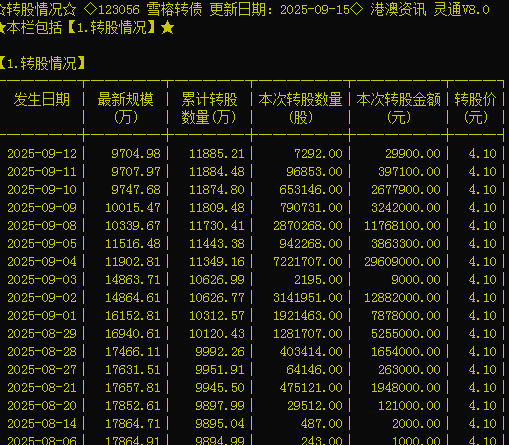Click the update date 2025-09-15
The width and height of the screenshot is (509, 445).
[x=315, y=10]
